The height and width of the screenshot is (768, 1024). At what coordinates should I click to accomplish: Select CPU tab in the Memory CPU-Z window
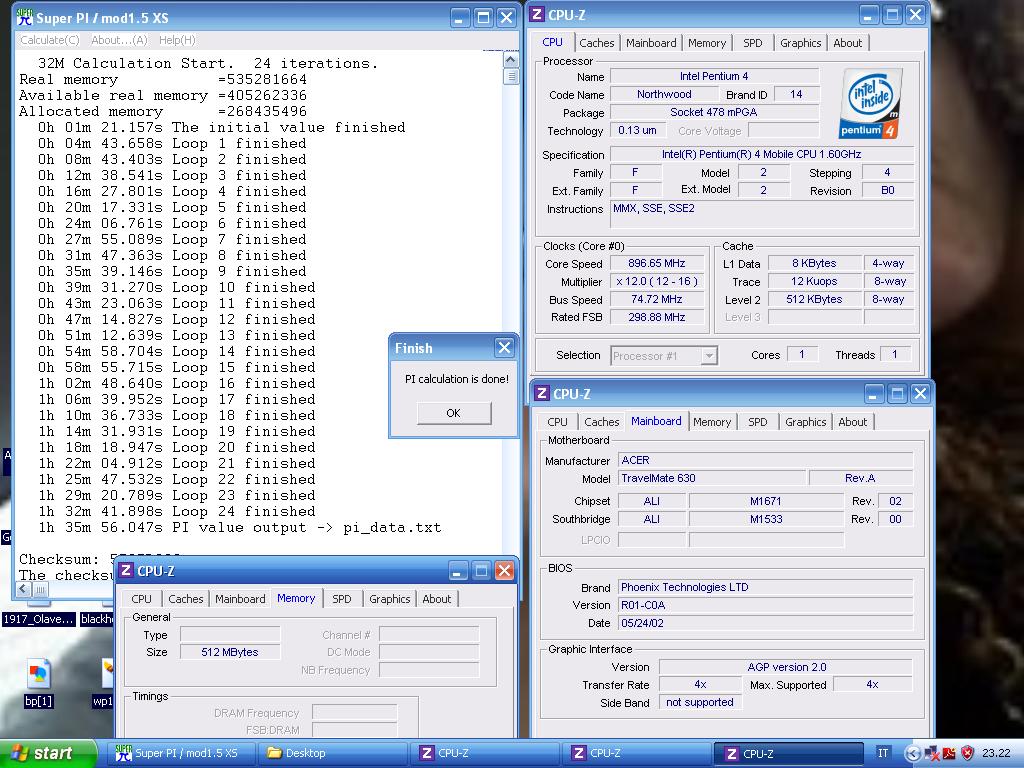(x=141, y=600)
